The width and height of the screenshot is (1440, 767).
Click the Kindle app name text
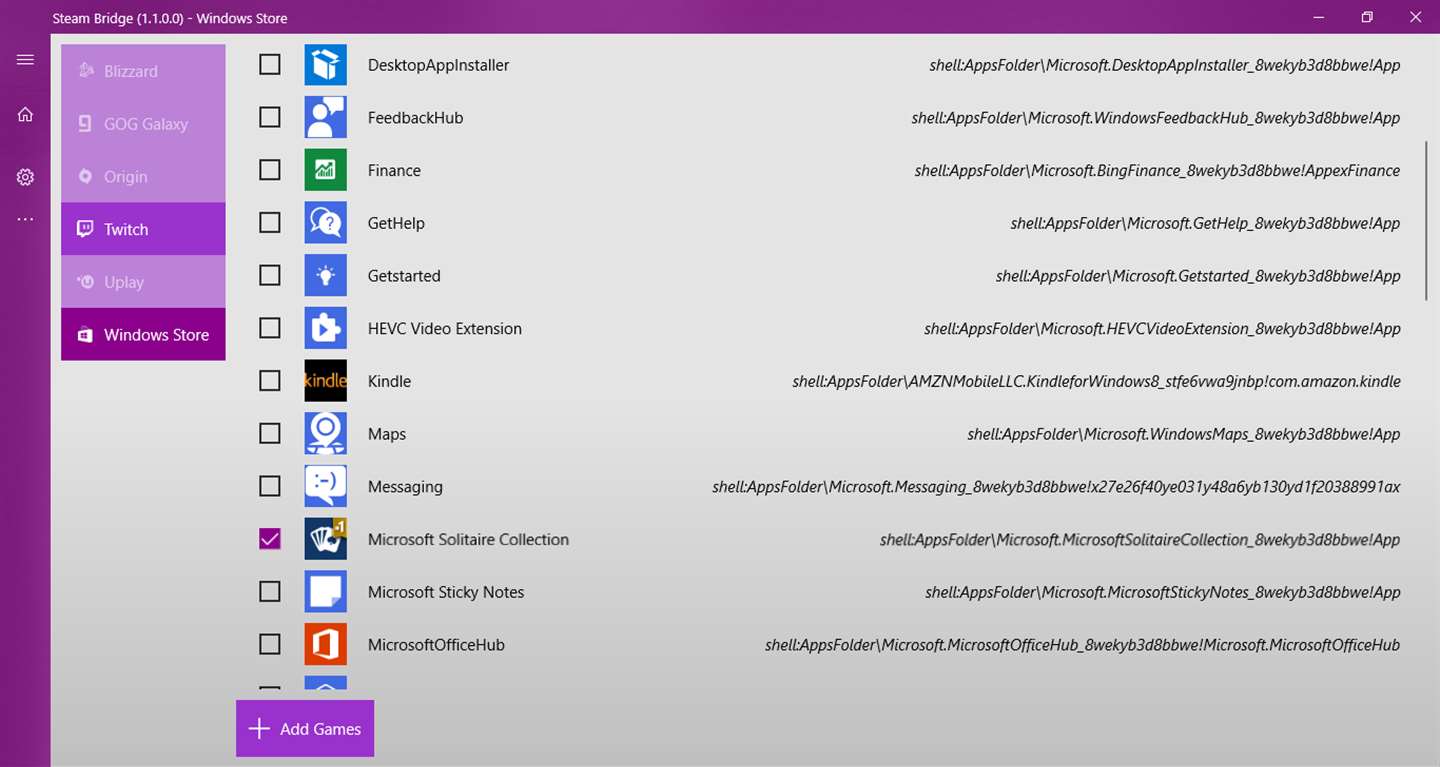389,381
